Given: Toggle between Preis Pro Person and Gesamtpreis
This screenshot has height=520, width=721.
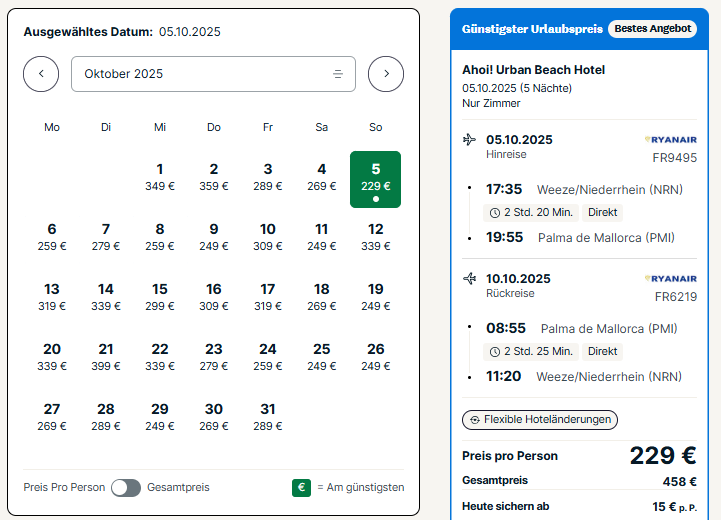Looking at the screenshot, I should point(126,488).
